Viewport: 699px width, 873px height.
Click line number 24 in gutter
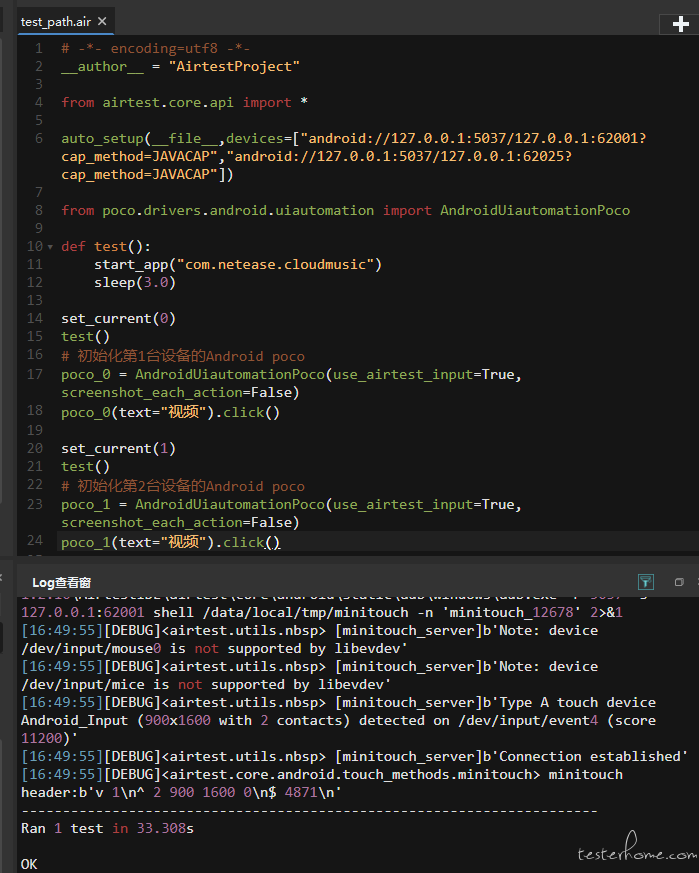tap(35, 541)
